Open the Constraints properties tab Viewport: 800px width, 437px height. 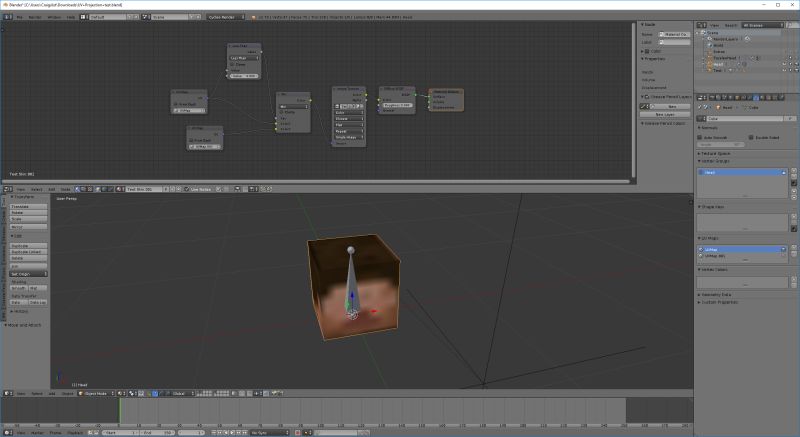(743, 98)
